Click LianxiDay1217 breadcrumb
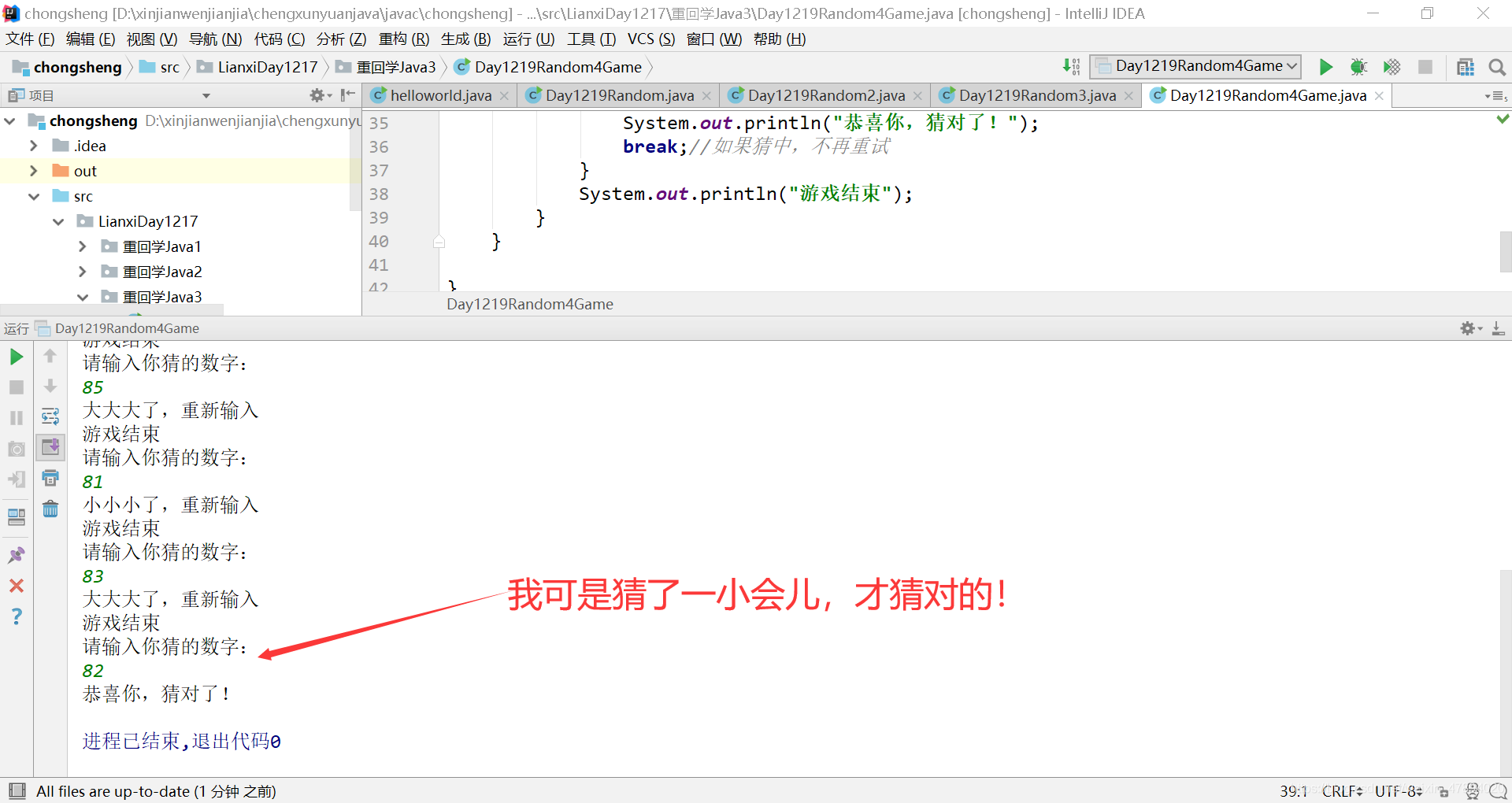1512x803 pixels. (x=258, y=67)
